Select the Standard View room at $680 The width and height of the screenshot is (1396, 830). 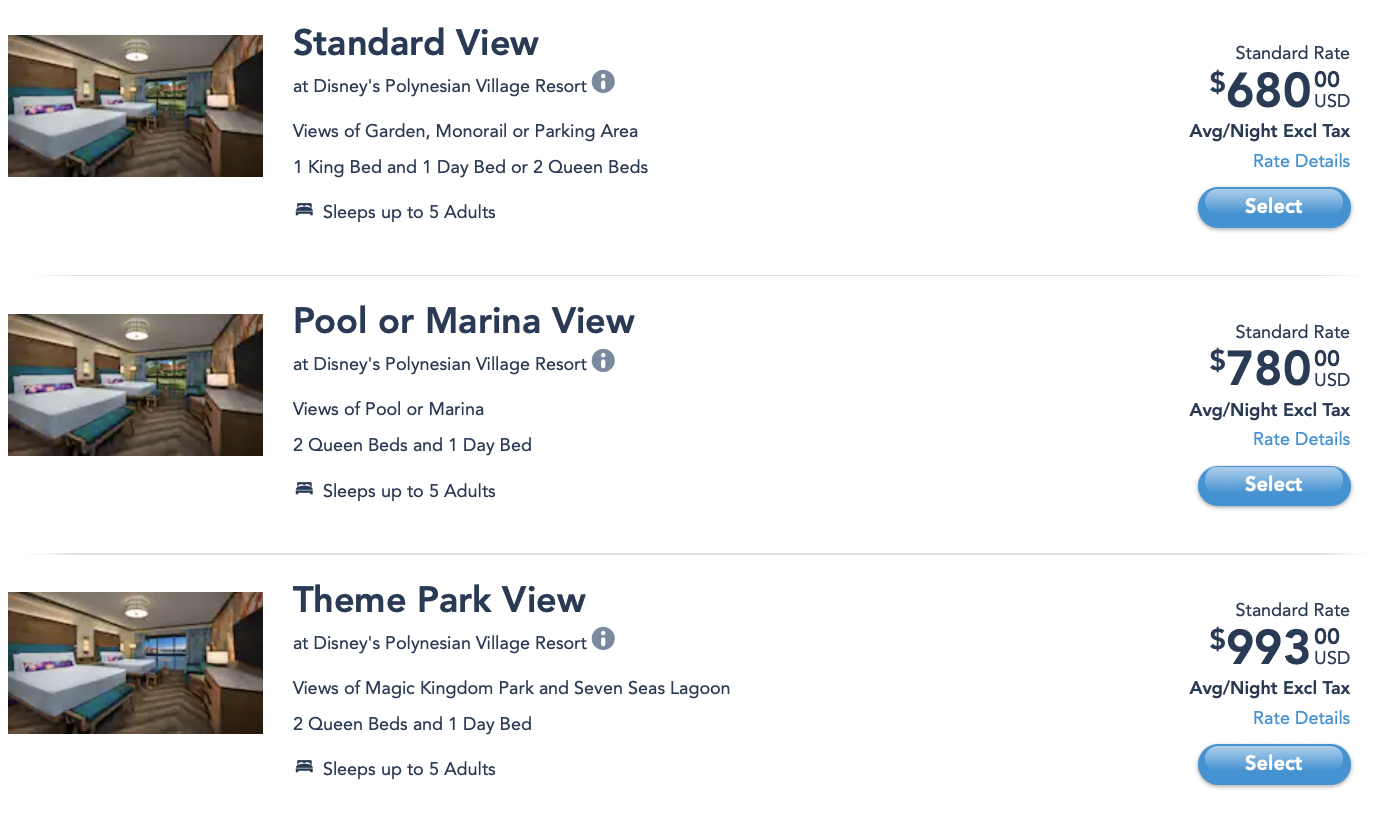click(x=1273, y=207)
